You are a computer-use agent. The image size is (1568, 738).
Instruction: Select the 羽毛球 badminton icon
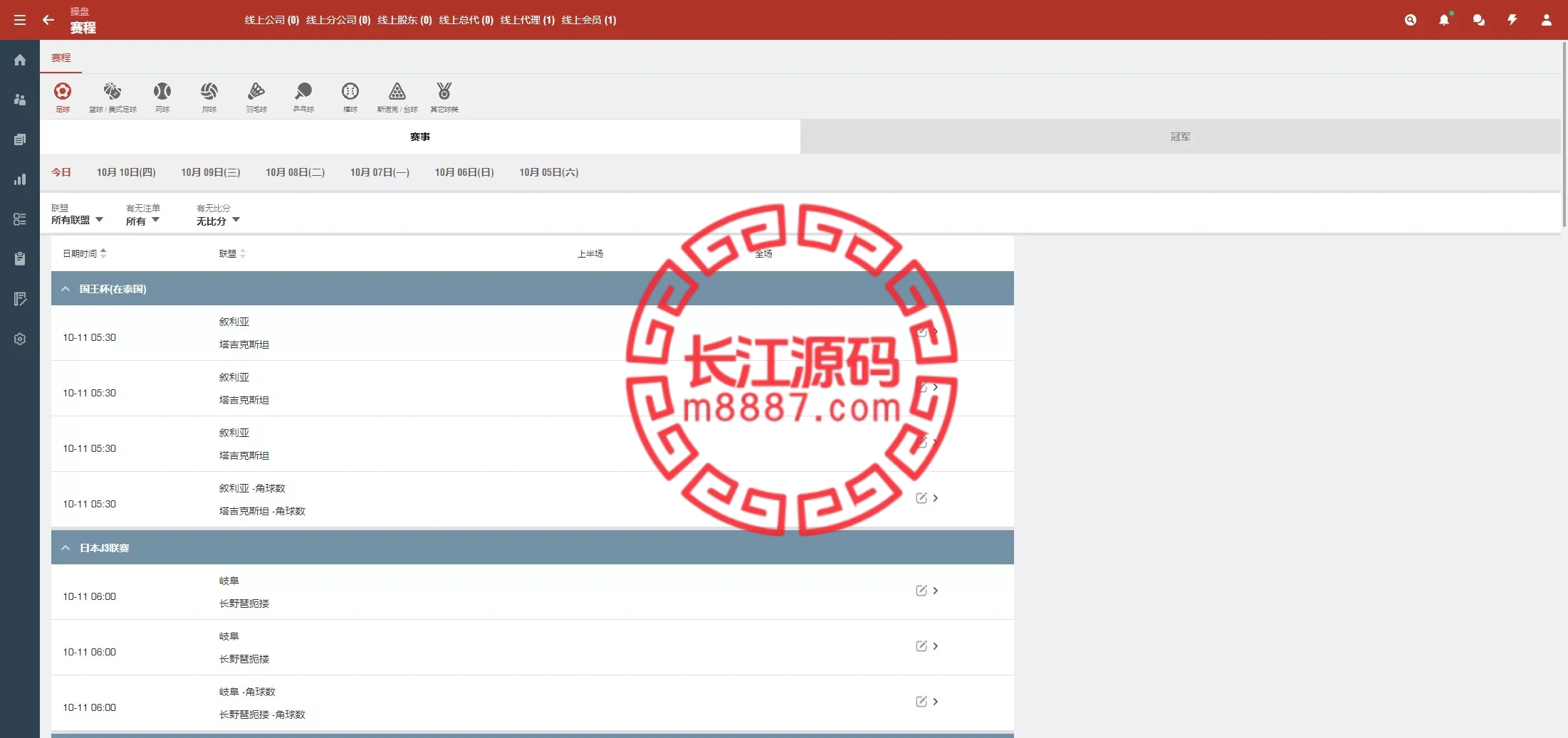(x=256, y=97)
